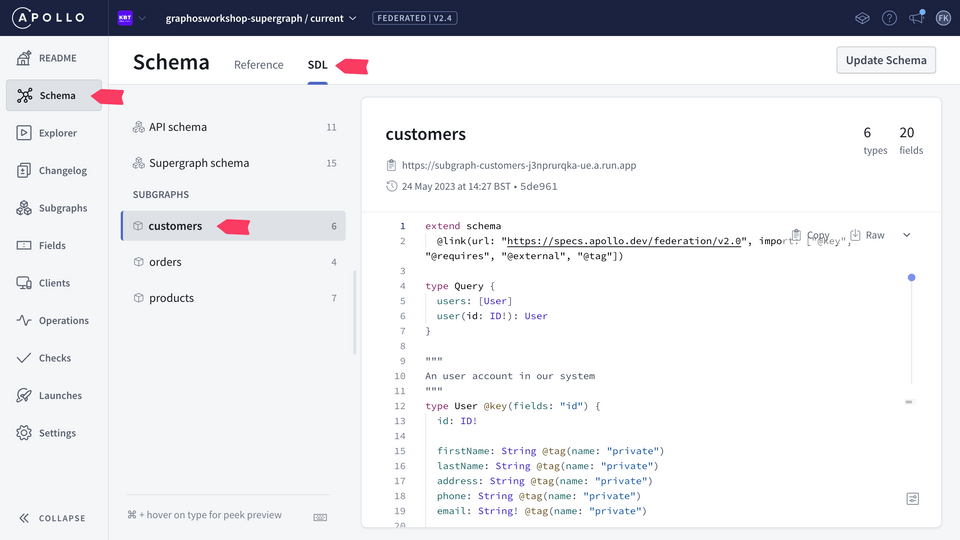Click the Update Schema button
The image size is (960, 540).
[886, 60]
